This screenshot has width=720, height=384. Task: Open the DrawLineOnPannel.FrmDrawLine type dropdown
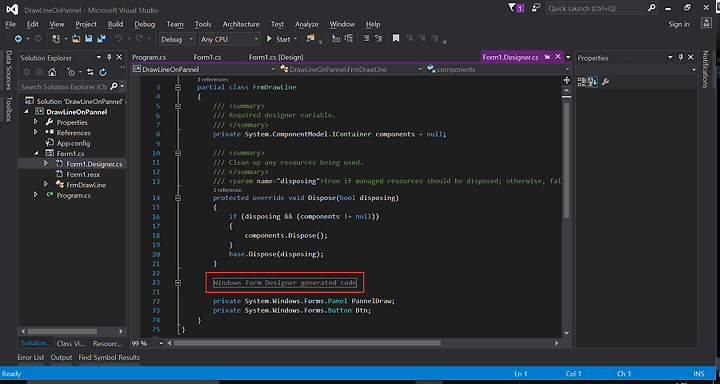[351, 69]
